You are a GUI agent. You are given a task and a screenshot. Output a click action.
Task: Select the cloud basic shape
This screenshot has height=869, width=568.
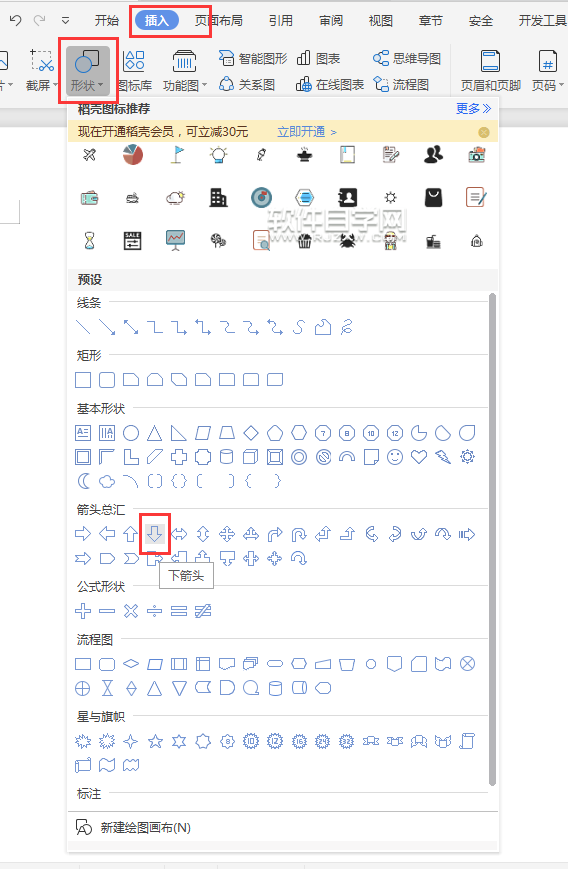107,481
